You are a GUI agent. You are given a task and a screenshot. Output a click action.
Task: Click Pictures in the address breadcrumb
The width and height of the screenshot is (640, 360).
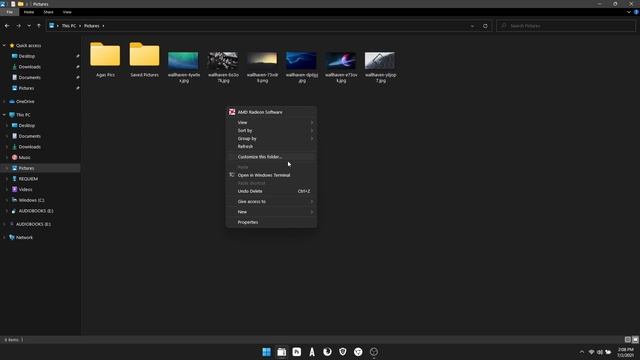[x=92, y=26]
